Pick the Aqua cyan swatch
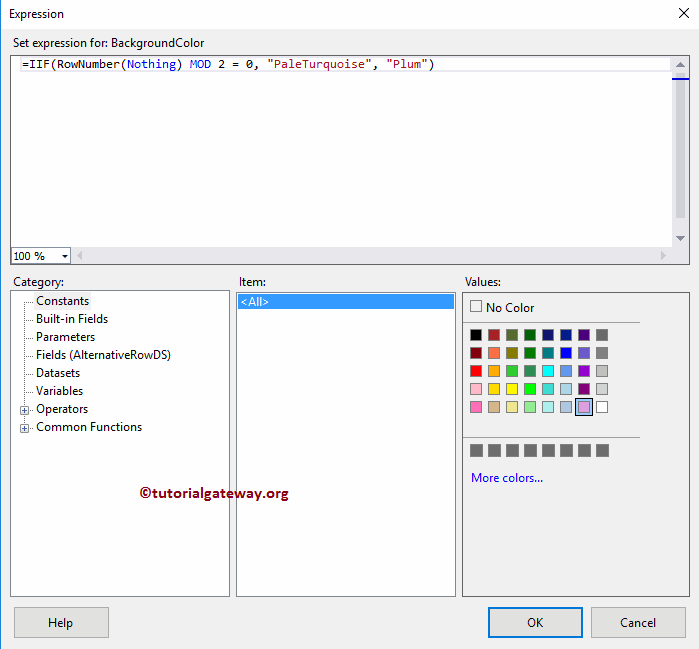The width and height of the screenshot is (699, 649). click(x=548, y=371)
